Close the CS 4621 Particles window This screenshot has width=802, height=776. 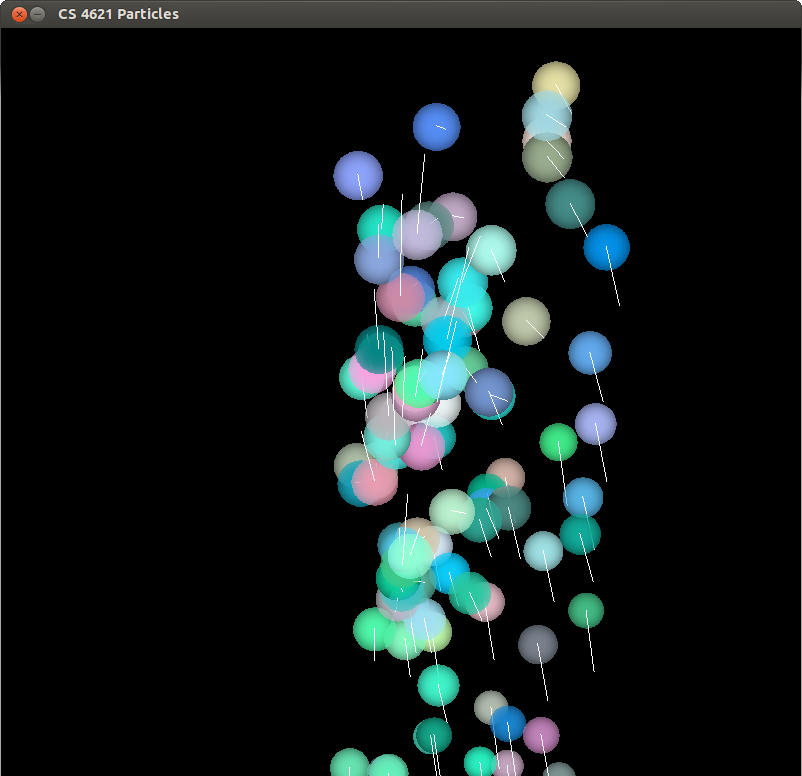pos(18,14)
